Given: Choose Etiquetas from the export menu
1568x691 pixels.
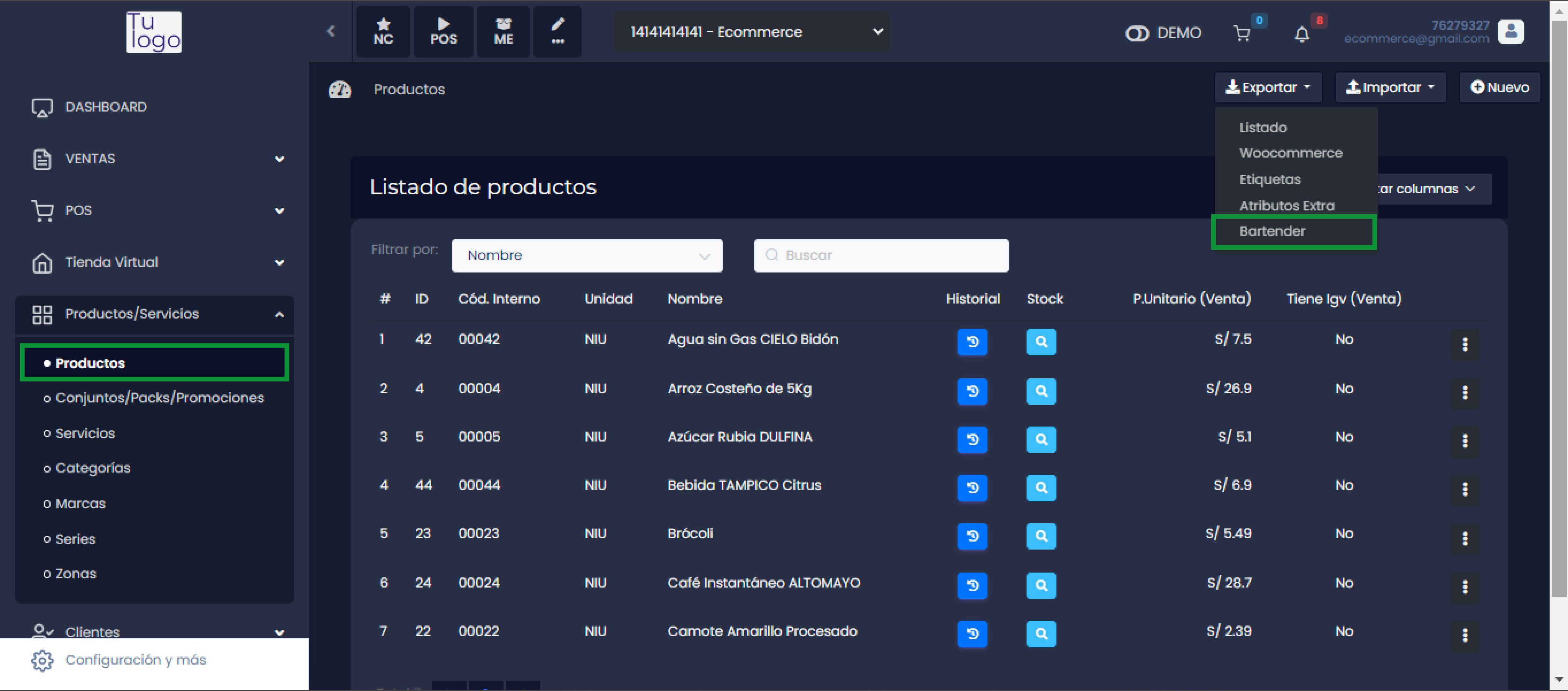Looking at the screenshot, I should (x=1270, y=180).
